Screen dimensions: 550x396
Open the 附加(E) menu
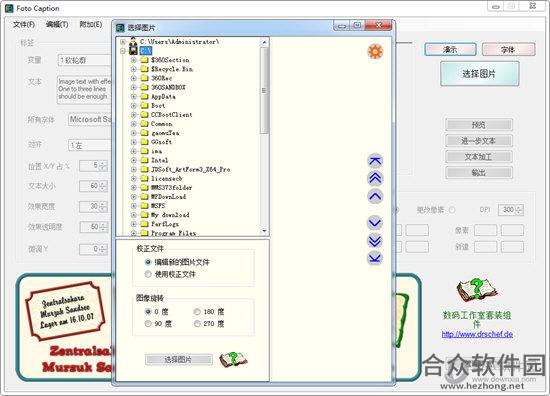tap(90, 24)
